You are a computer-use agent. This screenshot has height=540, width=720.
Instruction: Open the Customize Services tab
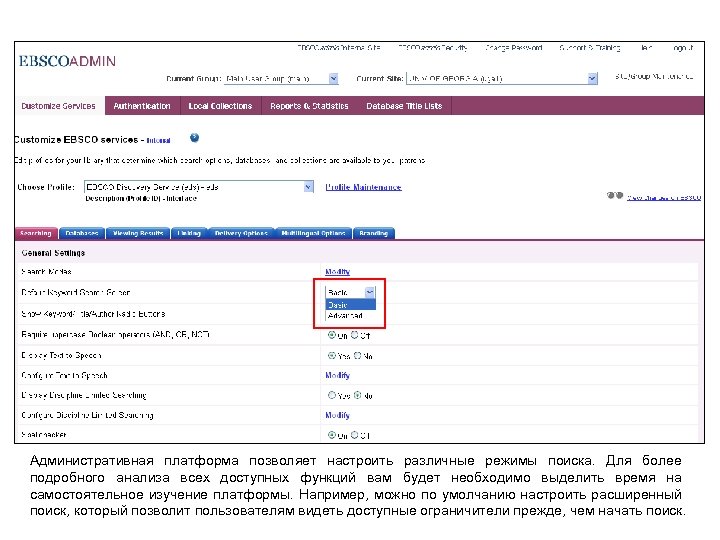click(59, 106)
